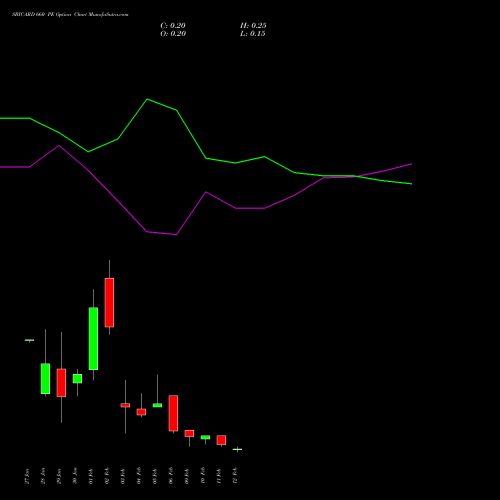Image resolution: width=500 pixels, height=500 pixels.
Task: Click the 03 Feb date label
Action: 123,476
